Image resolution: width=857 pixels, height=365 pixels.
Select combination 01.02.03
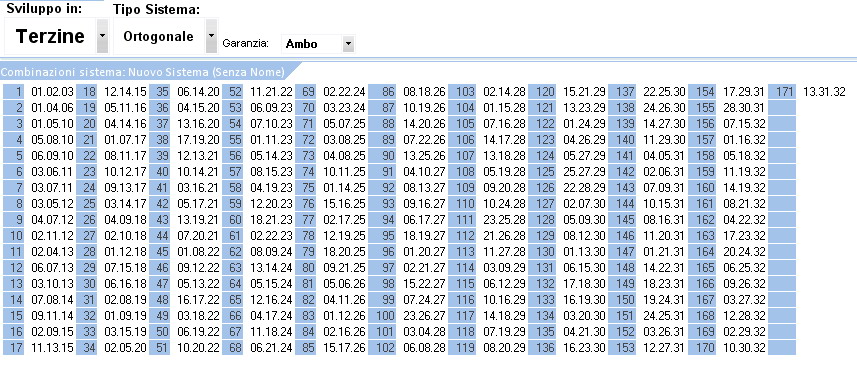pos(52,92)
